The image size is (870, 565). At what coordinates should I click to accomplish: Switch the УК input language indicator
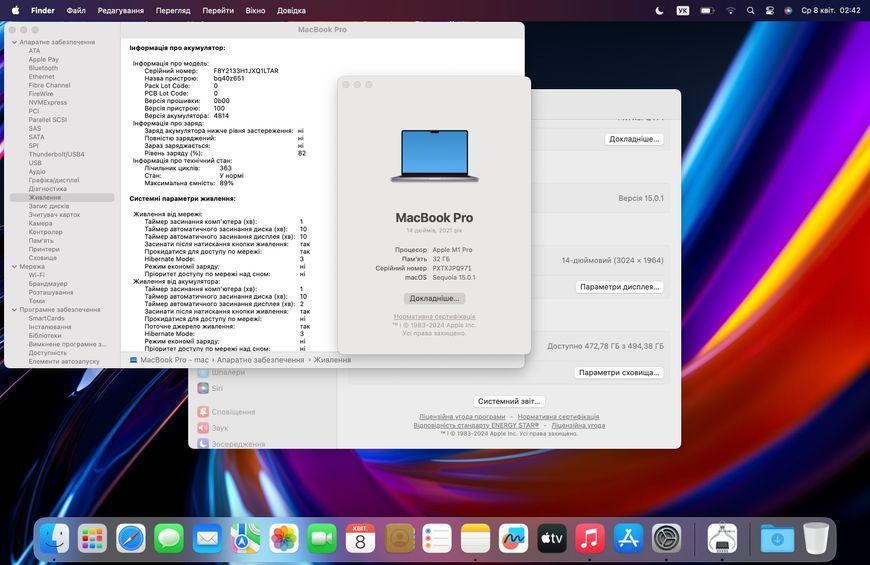[682, 10]
